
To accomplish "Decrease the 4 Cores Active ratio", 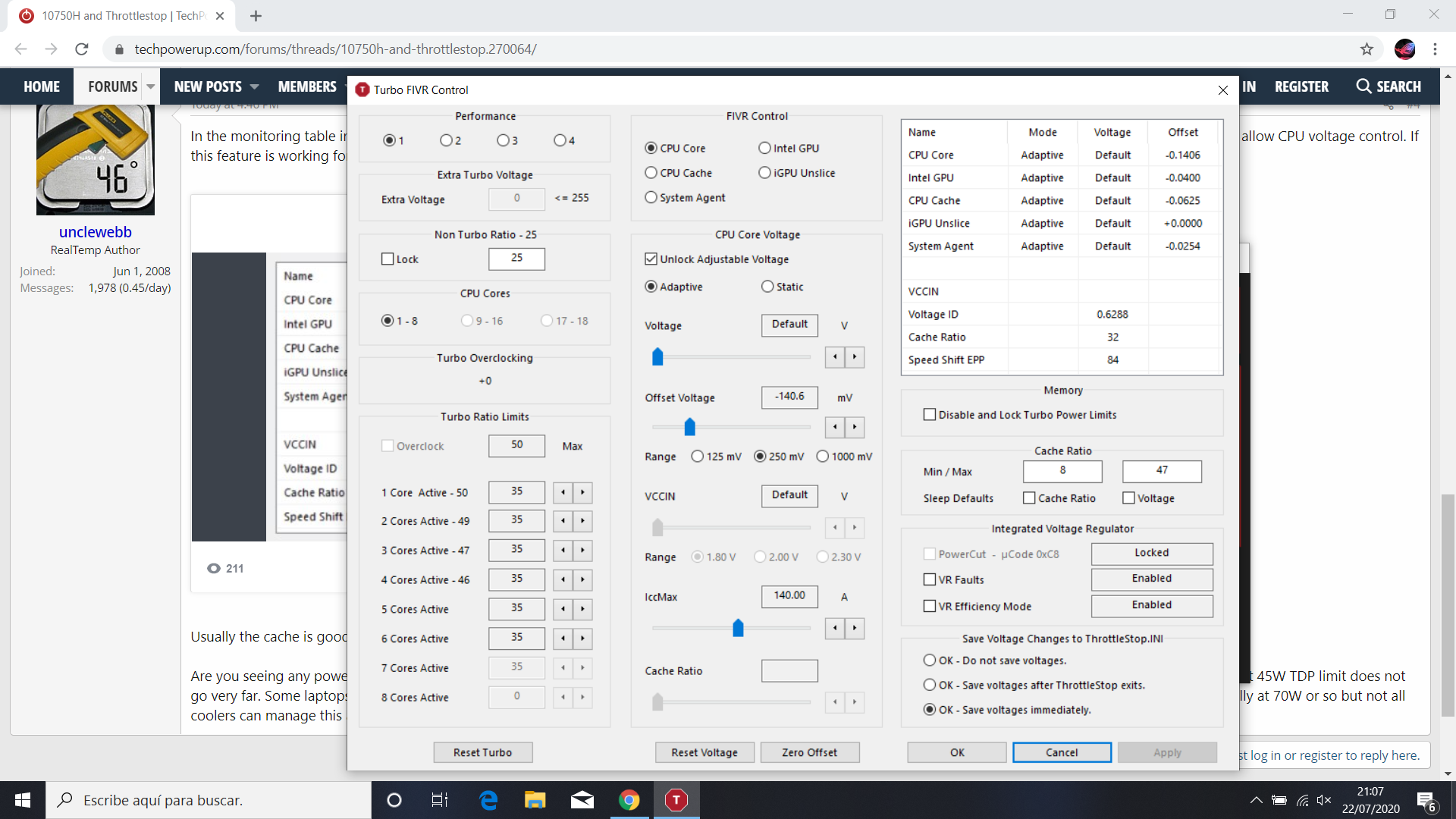I will [563, 580].
